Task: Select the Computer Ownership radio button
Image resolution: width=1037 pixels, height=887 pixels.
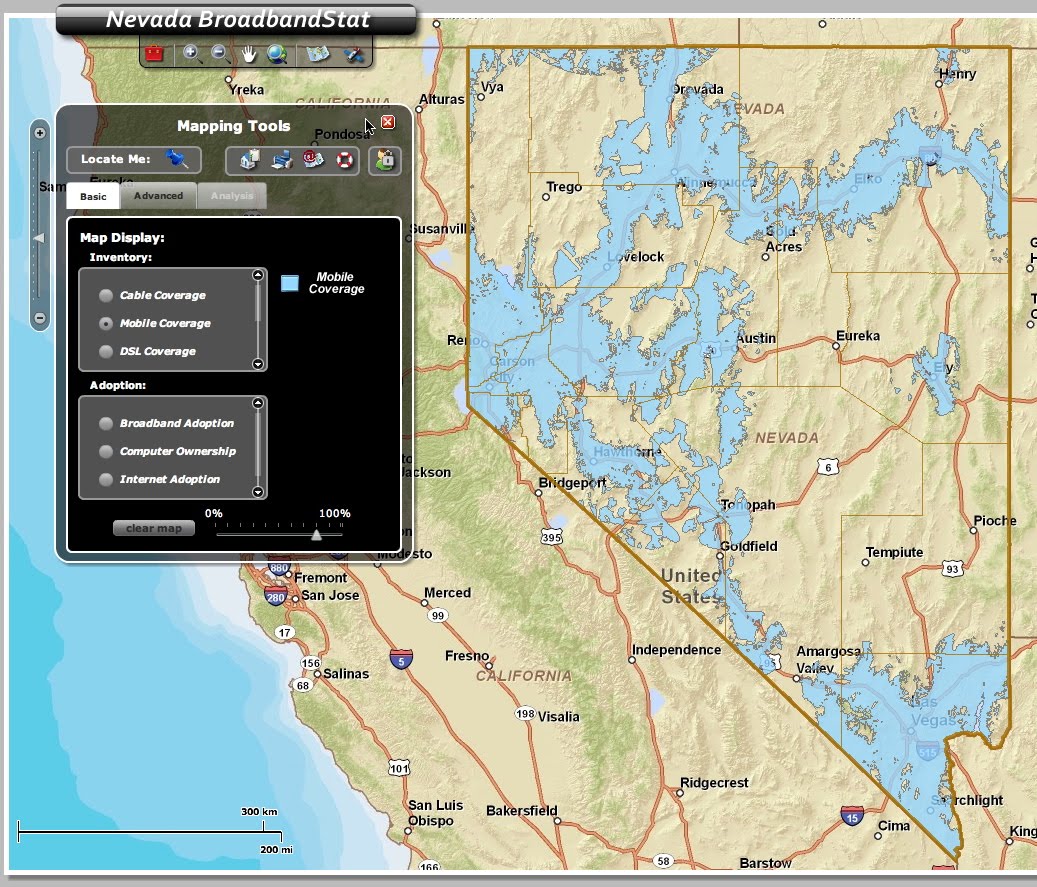Action: point(106,451)
